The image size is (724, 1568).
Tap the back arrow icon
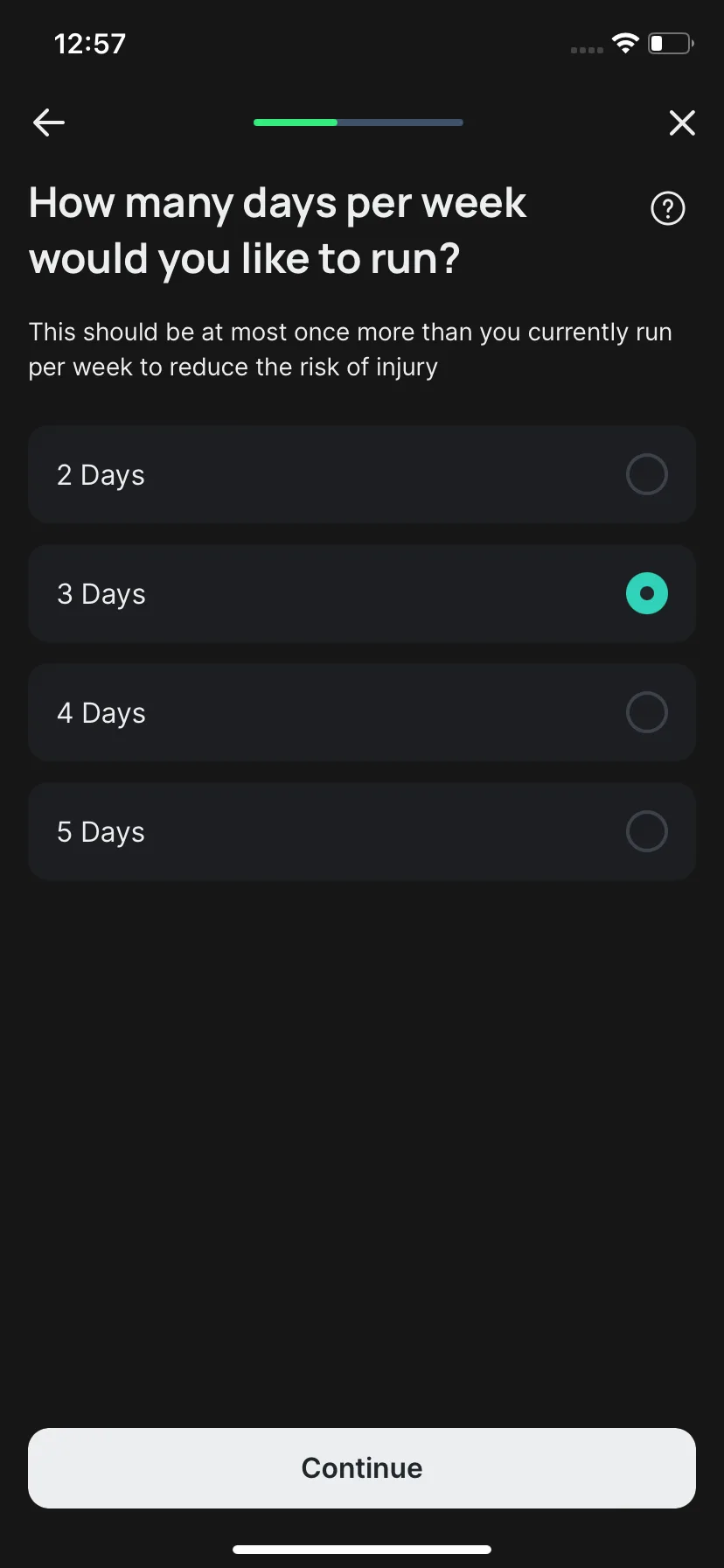49,122
